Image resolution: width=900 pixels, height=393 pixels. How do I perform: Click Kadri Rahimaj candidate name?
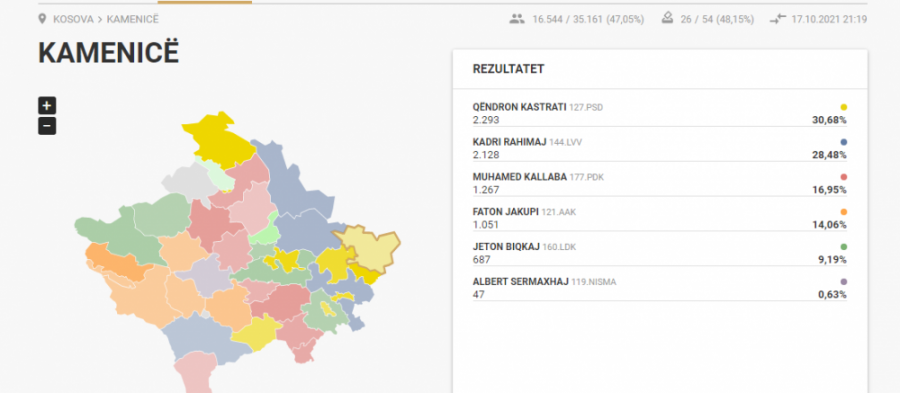click(x=505, y=142)
